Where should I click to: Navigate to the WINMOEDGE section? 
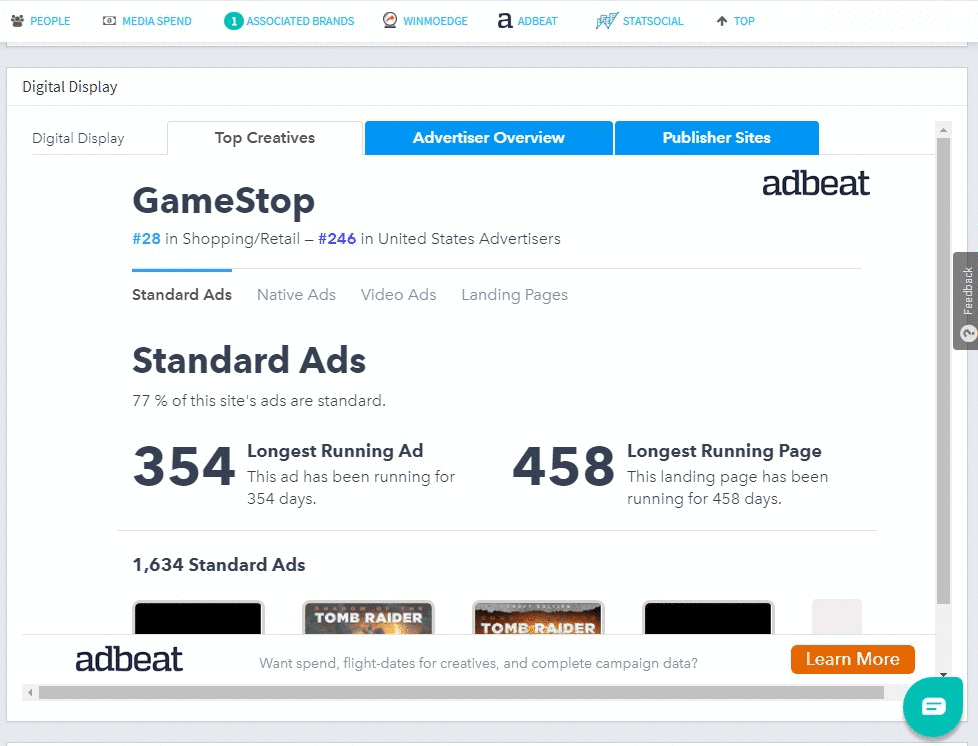435,21
